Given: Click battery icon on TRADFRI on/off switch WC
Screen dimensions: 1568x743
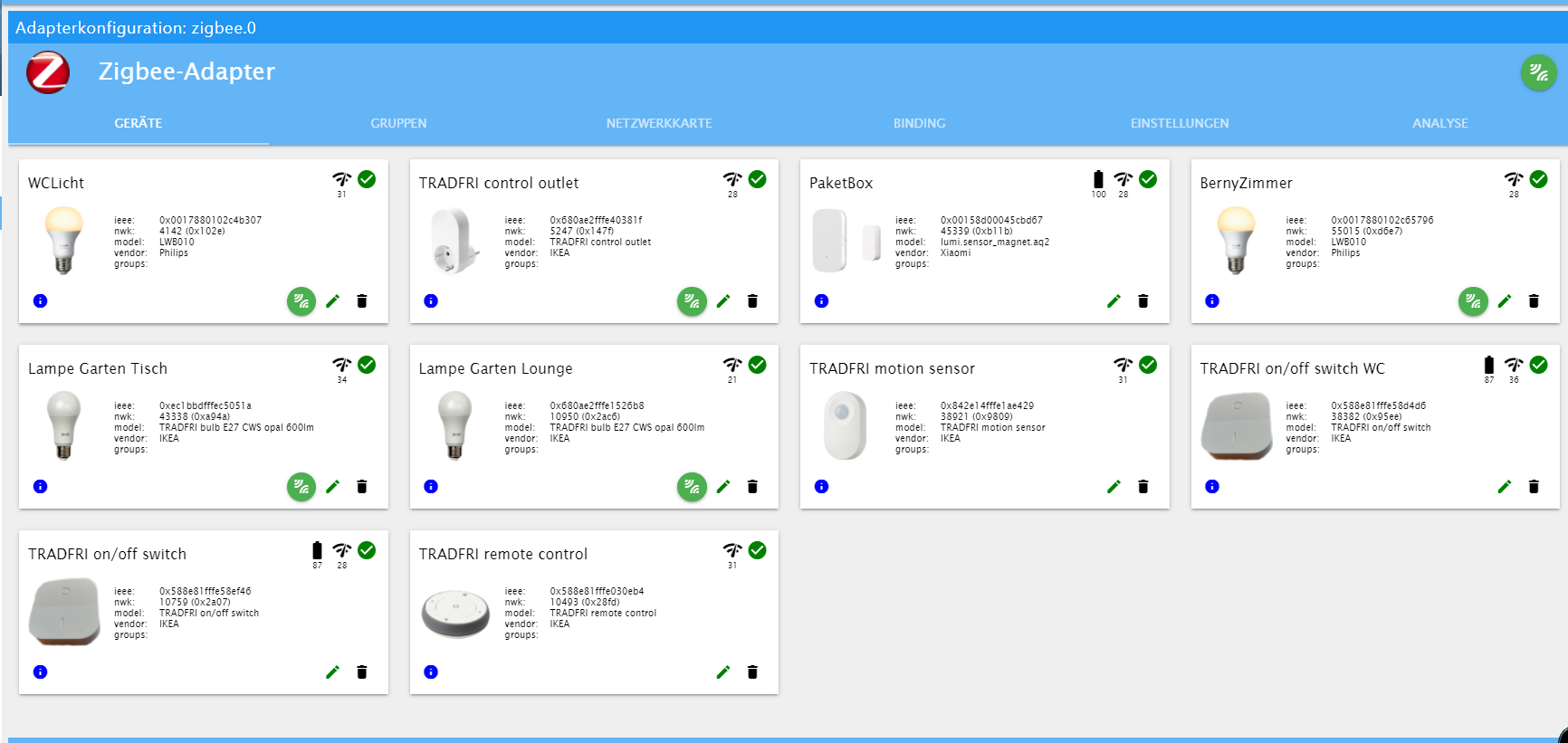Looking at the screenshot, I should 1489,365.
